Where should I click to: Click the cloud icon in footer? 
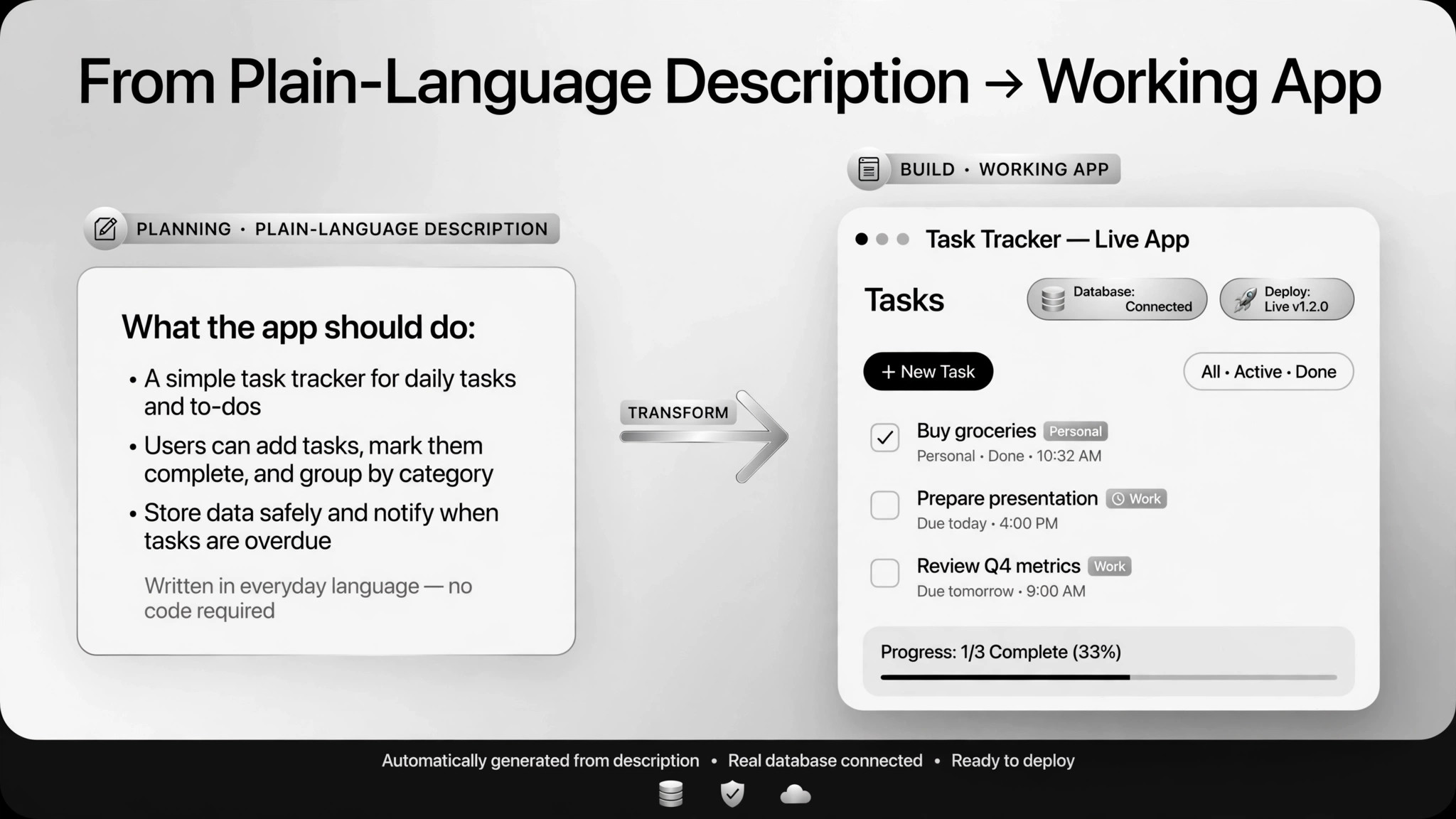795,794
